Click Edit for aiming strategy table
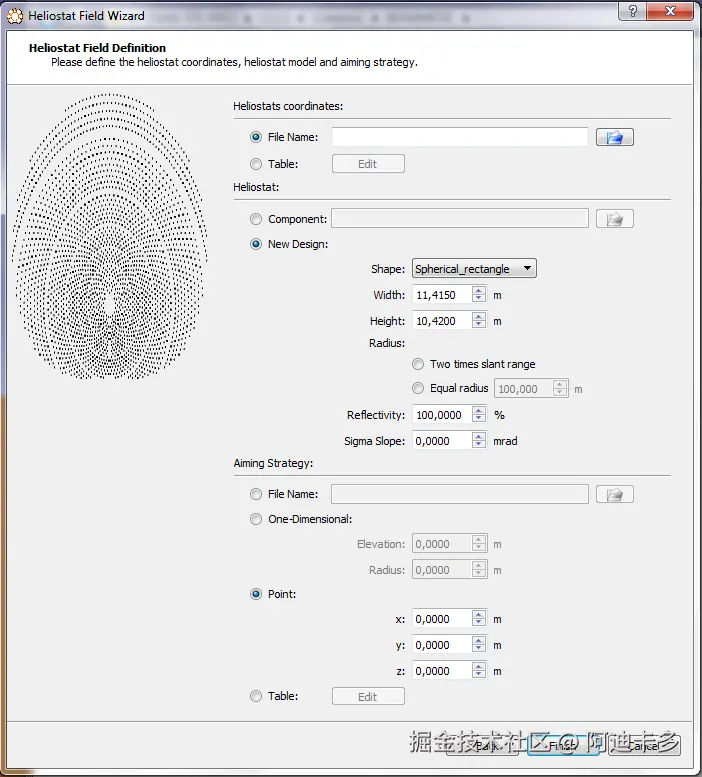This screenshot has height=777, width=702. pyautogui.click(x=368, y=697)
